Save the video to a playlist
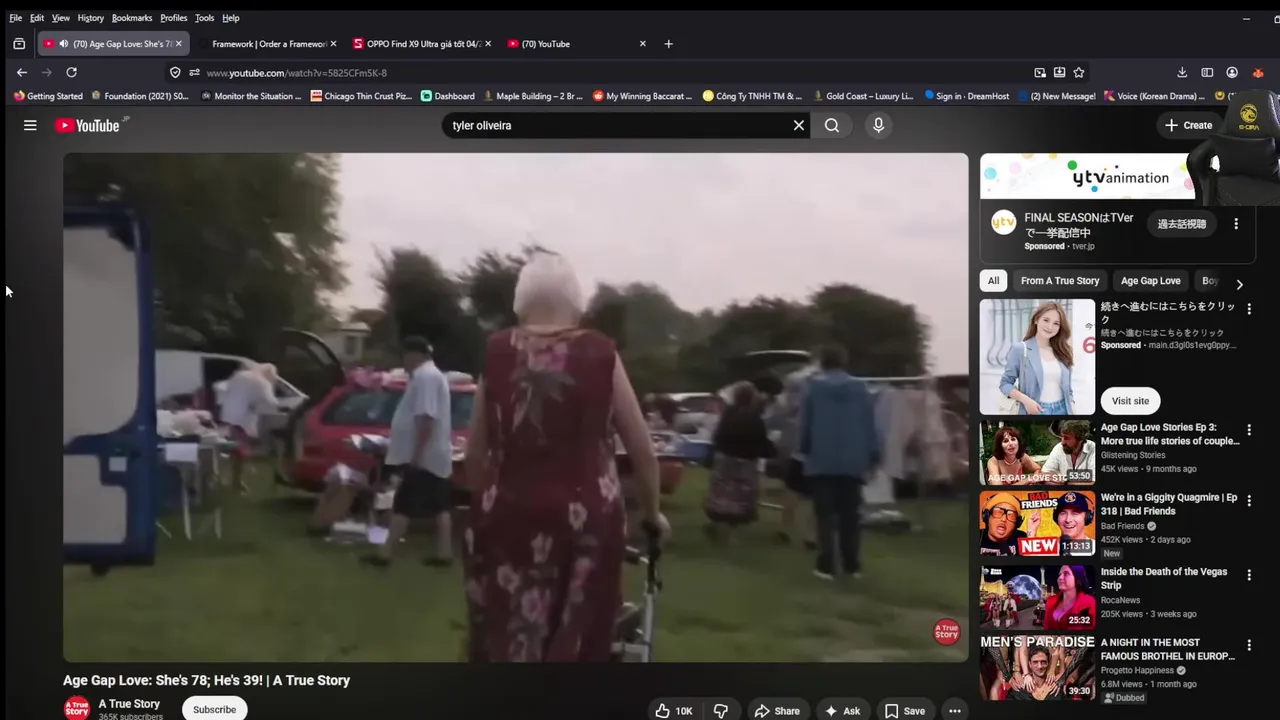Image resolution: width=1280 pixels, height=720 pixels. pyautogui.click(x=904, y=710)
